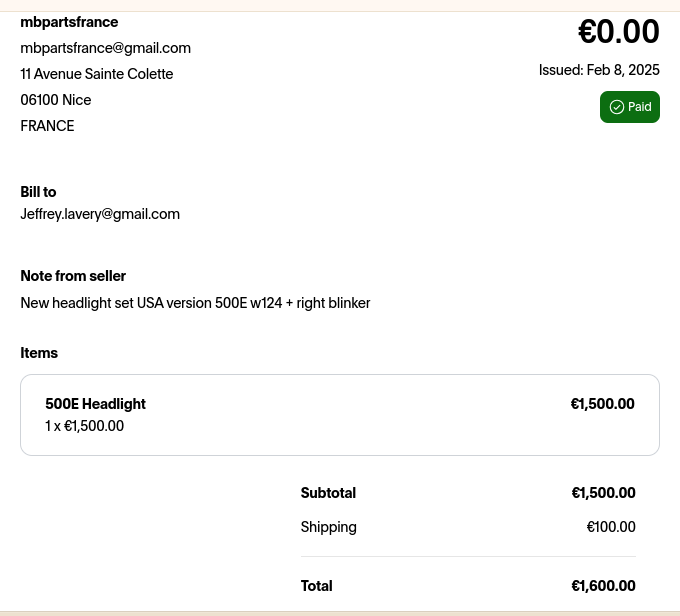Click the 11 Avenue Sainte Colette address line
Screen dimensions: 680x616
pyautogui.click(x=97, y=74)
